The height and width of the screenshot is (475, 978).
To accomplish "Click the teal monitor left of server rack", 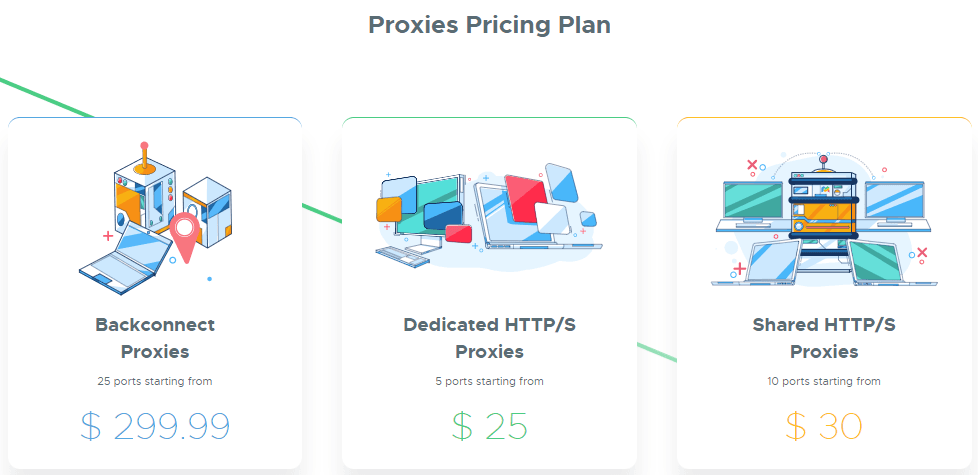I will (752, 201).
